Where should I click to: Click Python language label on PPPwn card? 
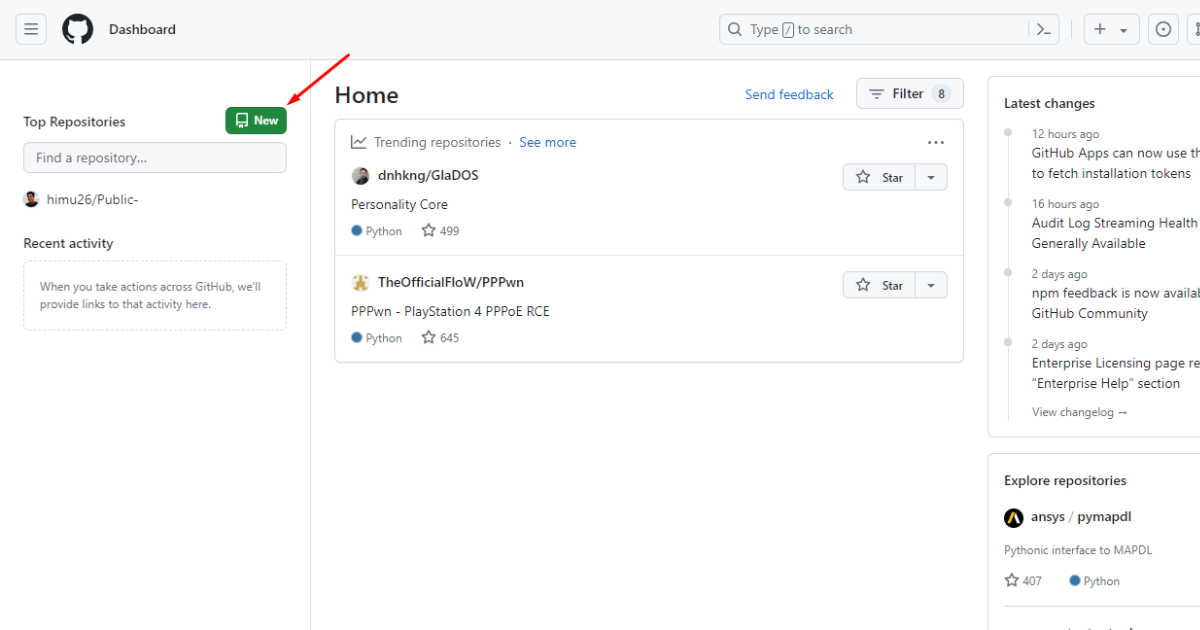384,338
